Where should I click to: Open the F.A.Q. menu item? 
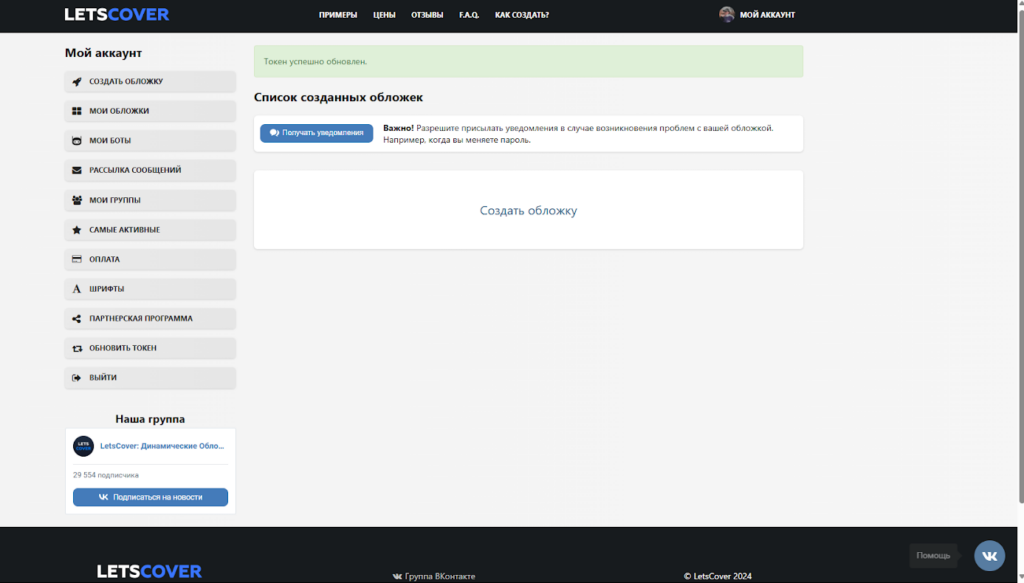(469, 14)
